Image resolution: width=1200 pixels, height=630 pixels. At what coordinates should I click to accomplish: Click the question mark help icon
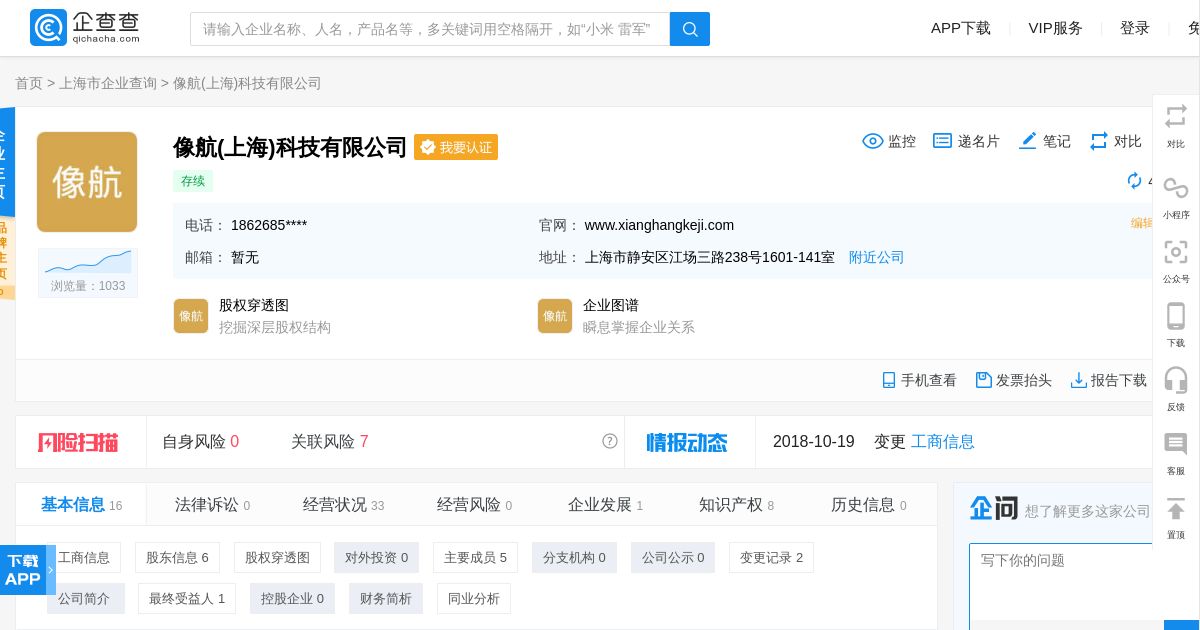coord(610,441)
